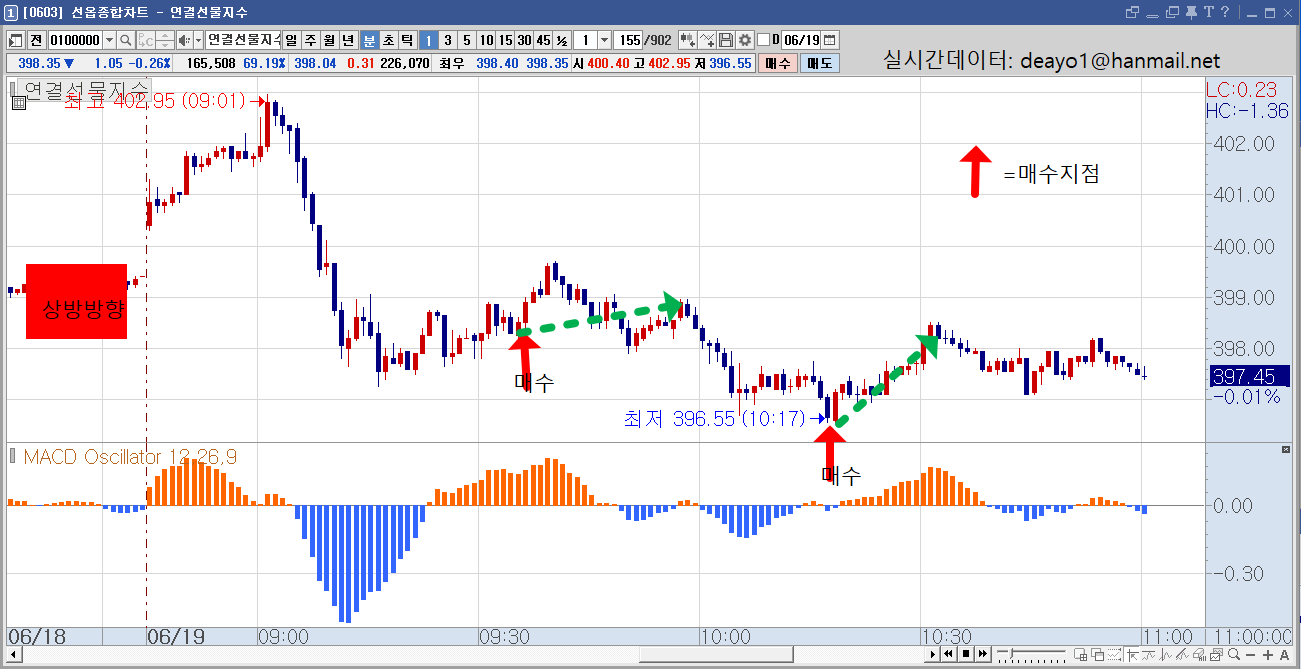Search for an instrument with the magnifier icon
1301x669 pixels.
coord(126,40)
